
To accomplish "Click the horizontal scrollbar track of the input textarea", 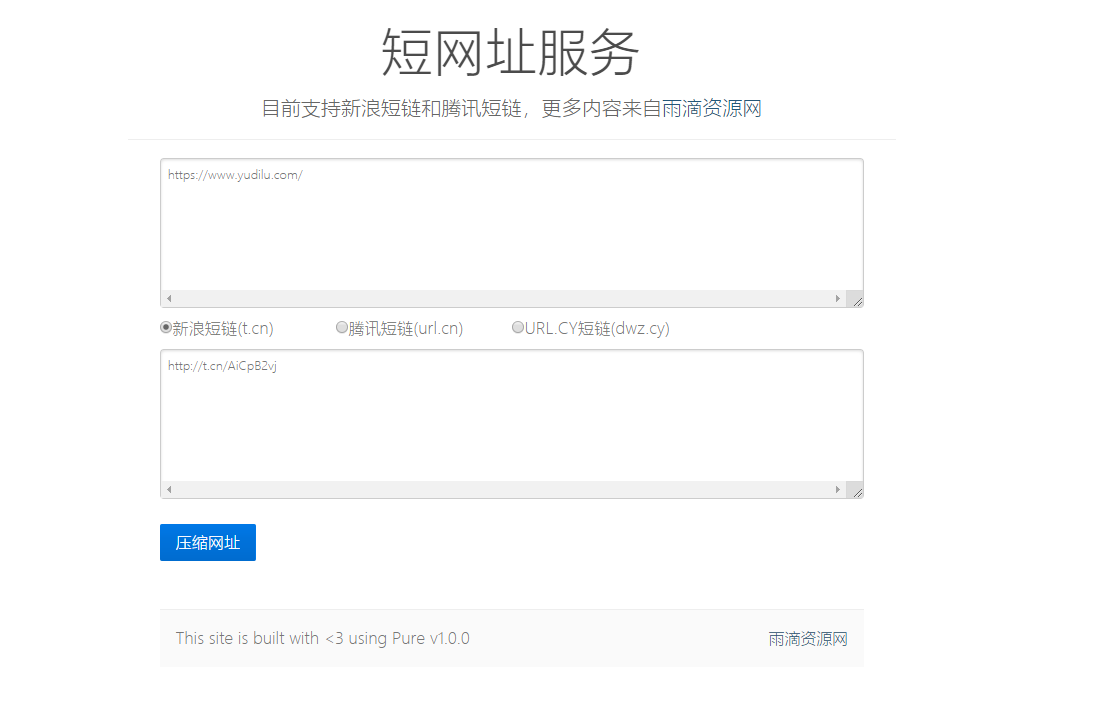I will point(503,298).
